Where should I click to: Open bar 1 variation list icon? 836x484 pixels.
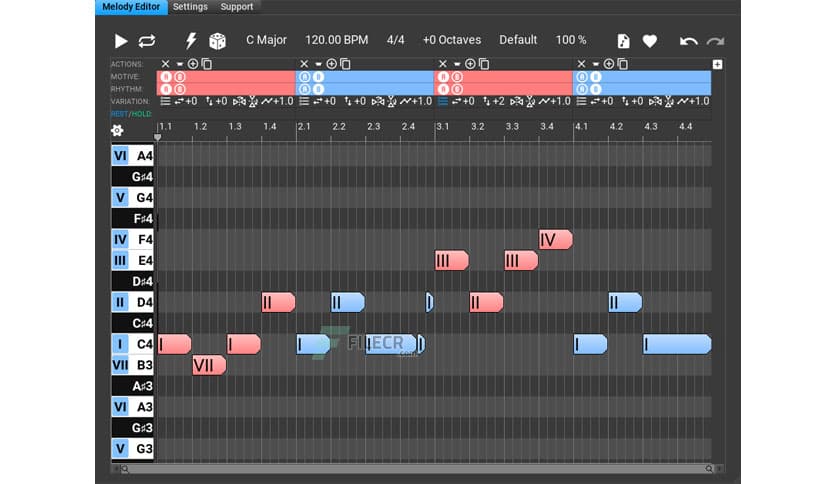pos(165,101)
